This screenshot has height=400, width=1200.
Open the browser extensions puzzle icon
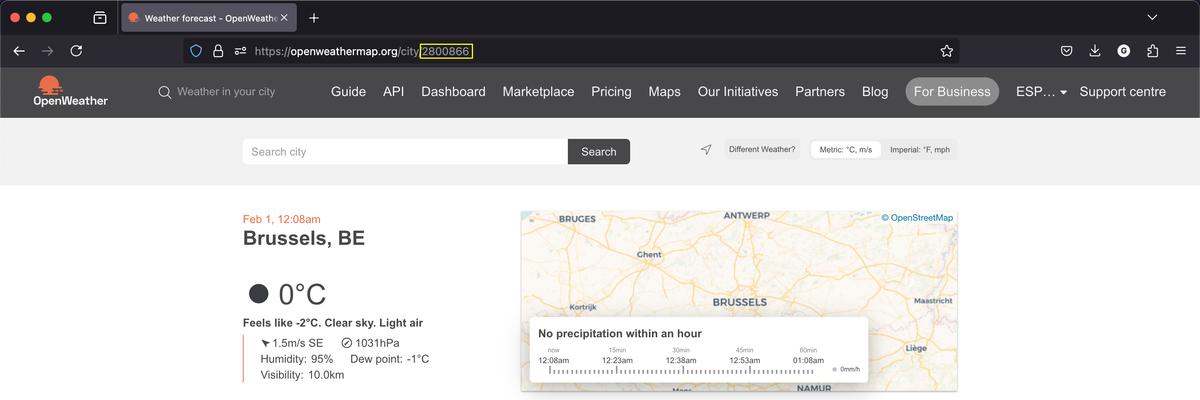coord(1153,51)
